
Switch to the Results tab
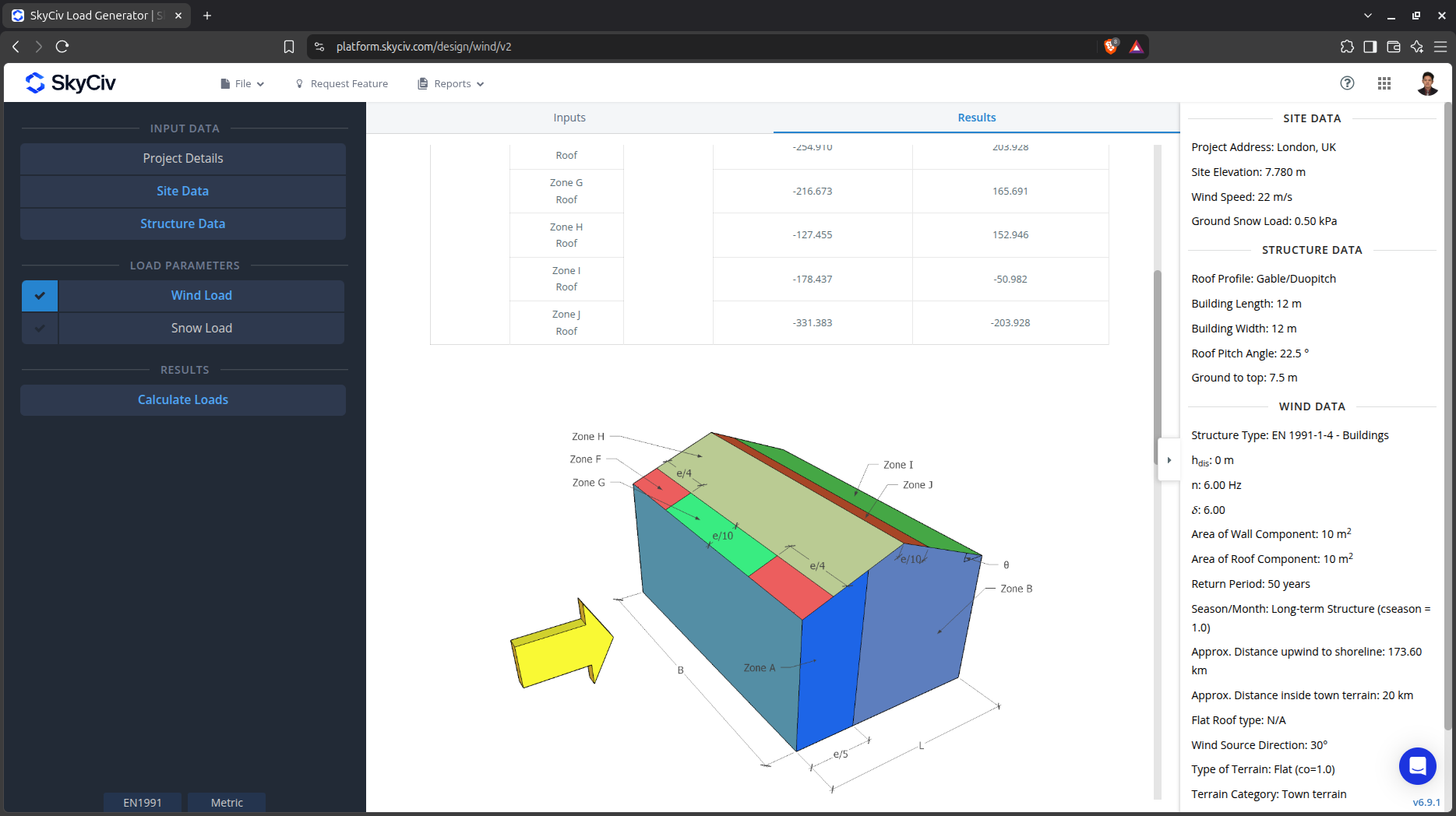coord(976,118)
